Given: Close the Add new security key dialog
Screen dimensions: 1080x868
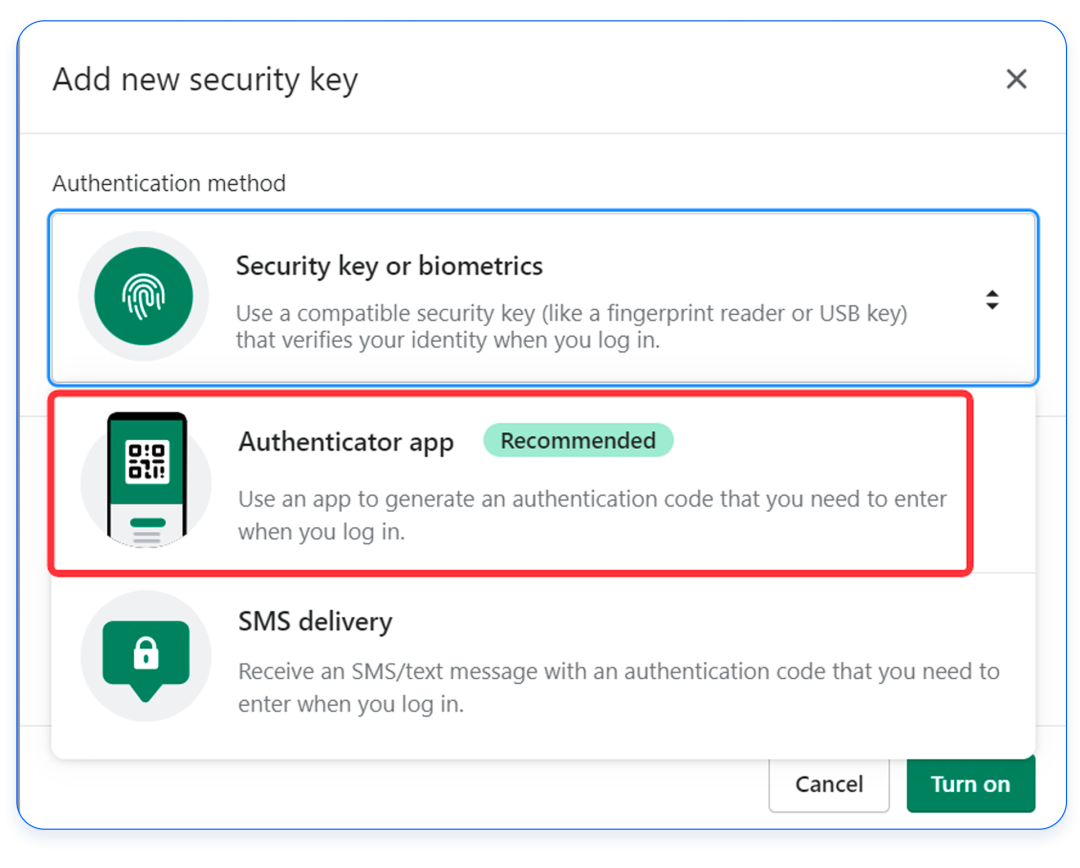Looking at the screenshot, I should [x=1016, y=79].
